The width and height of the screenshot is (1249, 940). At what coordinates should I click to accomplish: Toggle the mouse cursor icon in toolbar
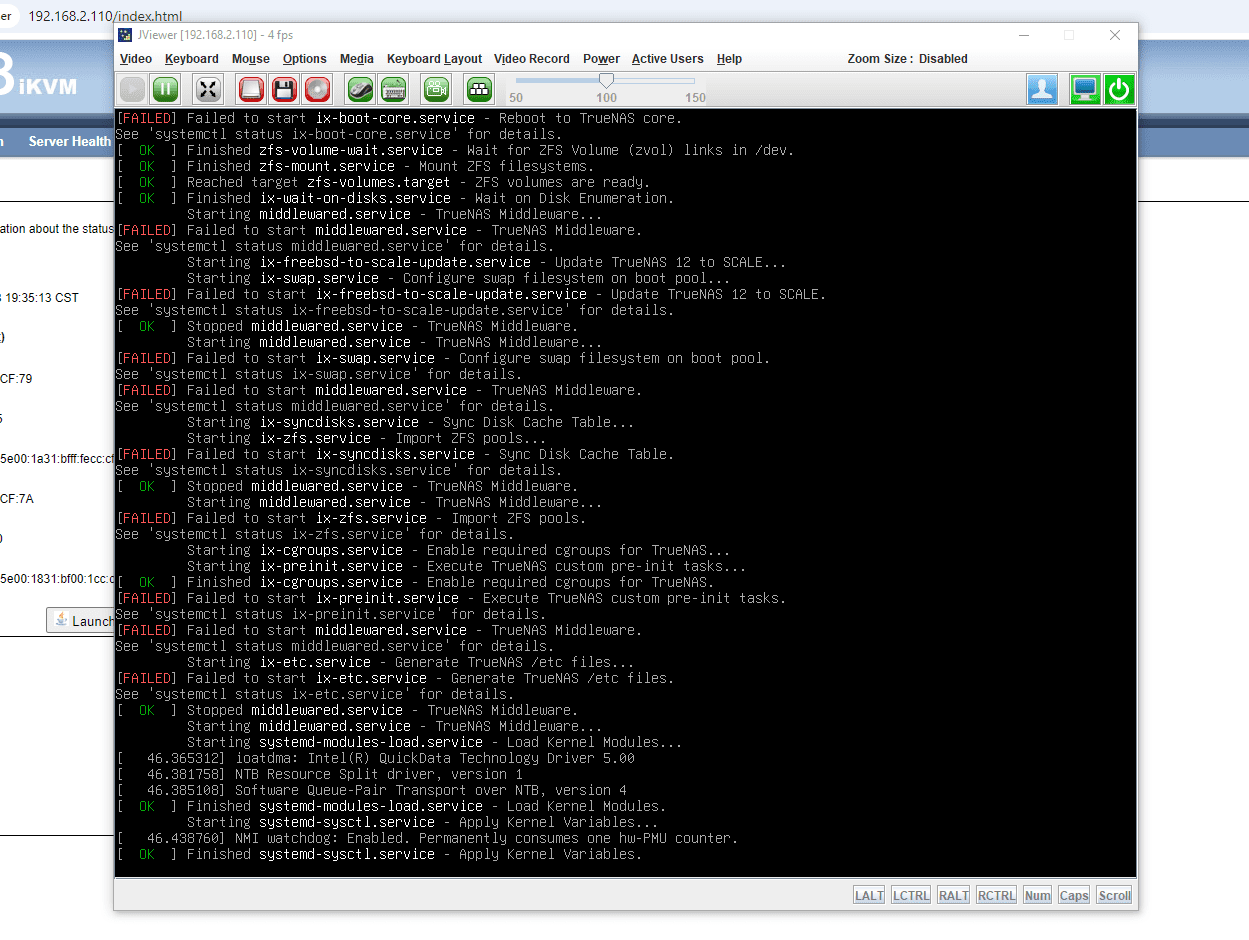pos(360,89)
